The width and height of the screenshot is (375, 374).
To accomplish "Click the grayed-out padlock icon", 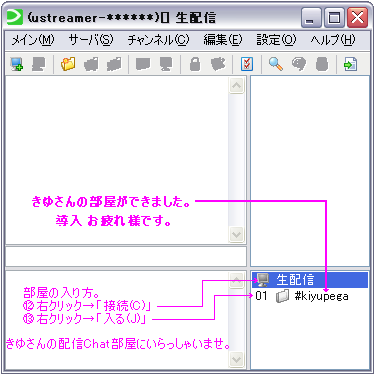I will [x=195, y=64].
